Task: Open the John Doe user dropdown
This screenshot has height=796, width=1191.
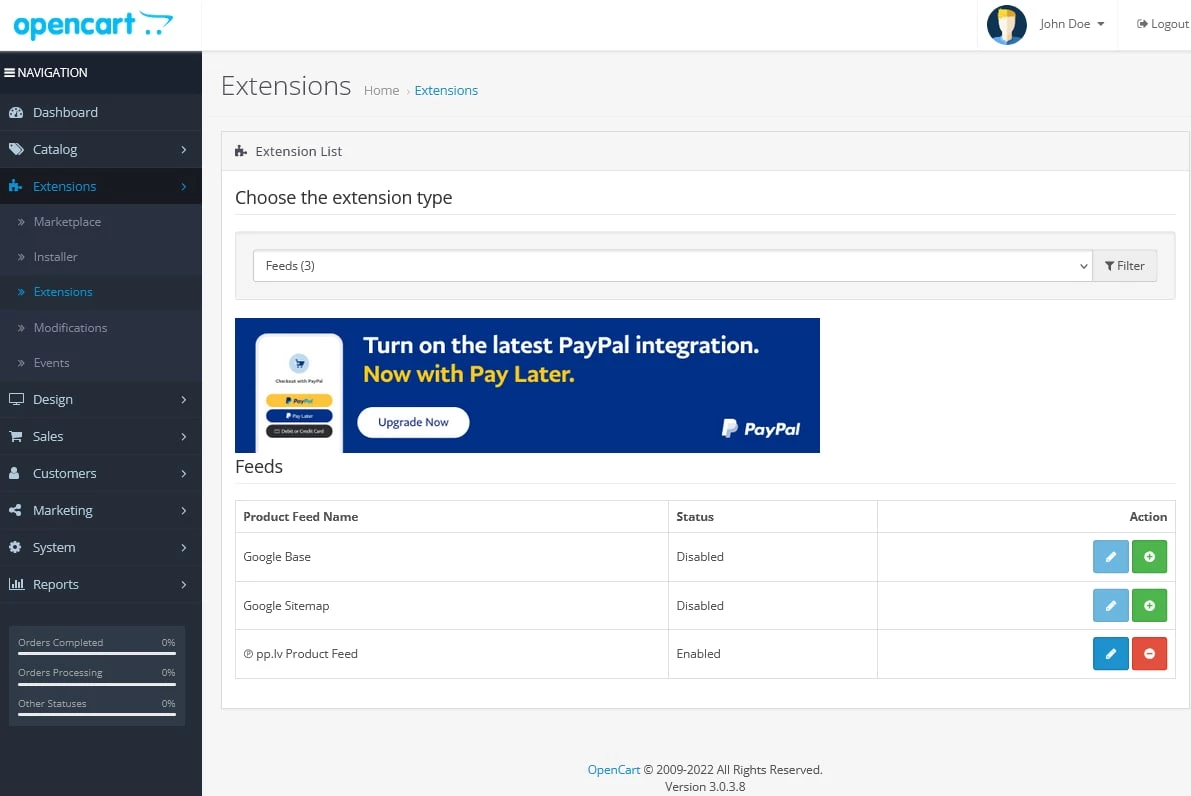Action: [1071, 24]
